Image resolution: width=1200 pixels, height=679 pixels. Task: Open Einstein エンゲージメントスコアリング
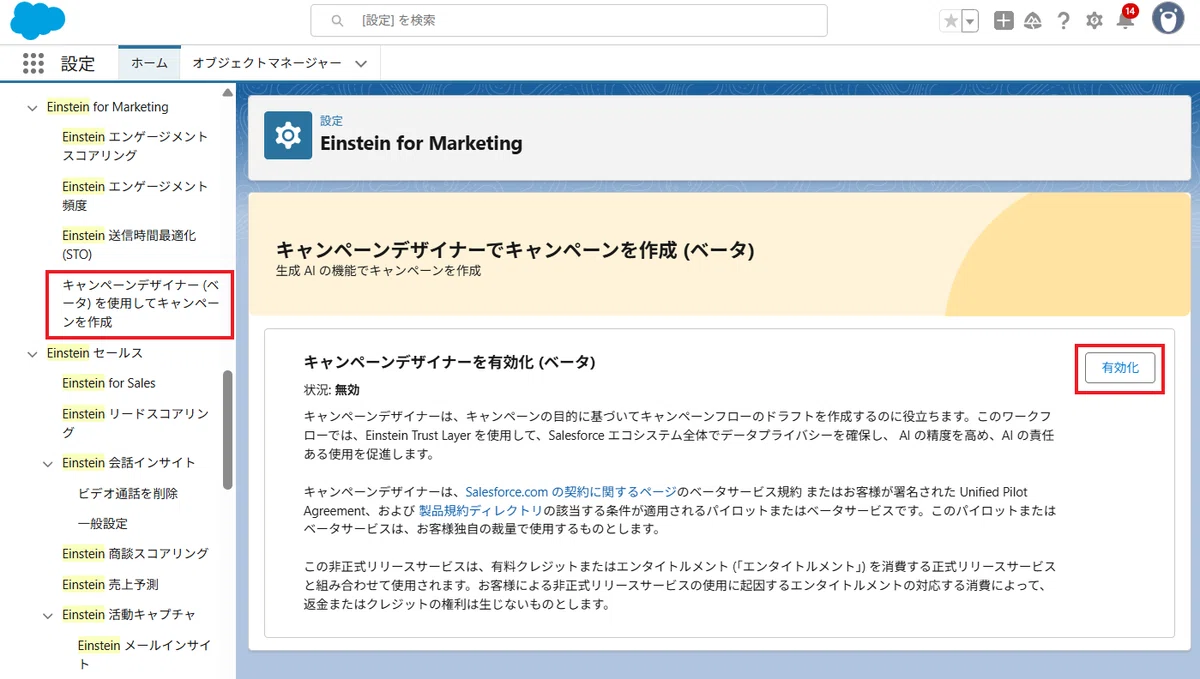[135, 146]
